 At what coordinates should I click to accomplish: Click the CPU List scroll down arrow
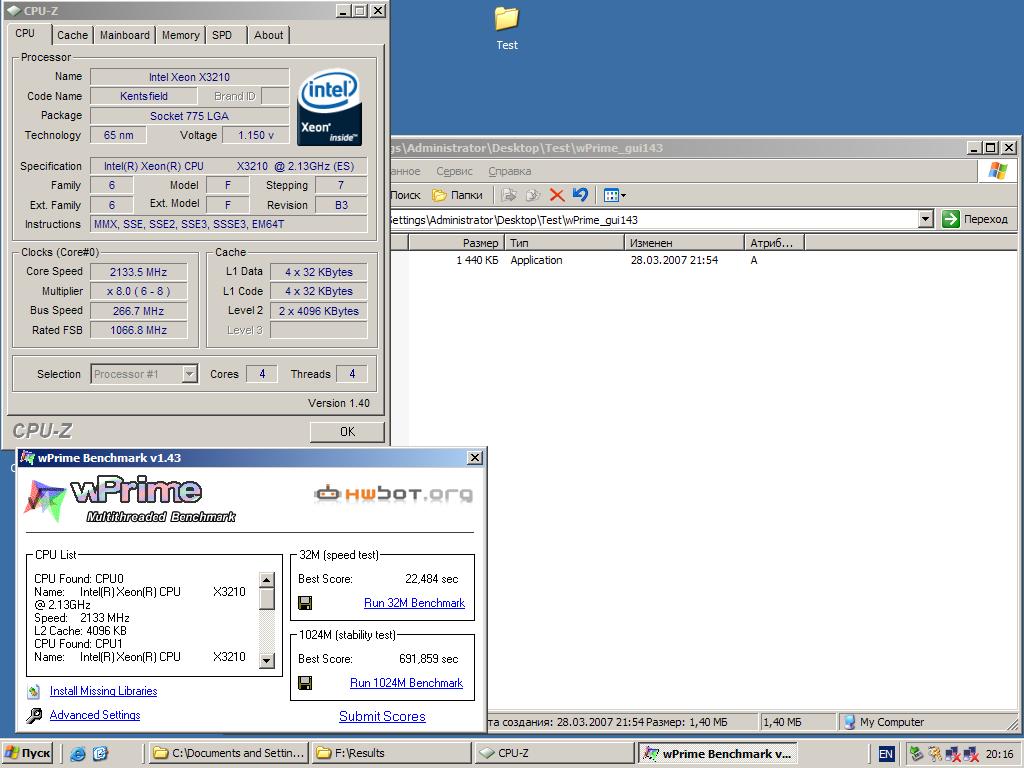266,661
